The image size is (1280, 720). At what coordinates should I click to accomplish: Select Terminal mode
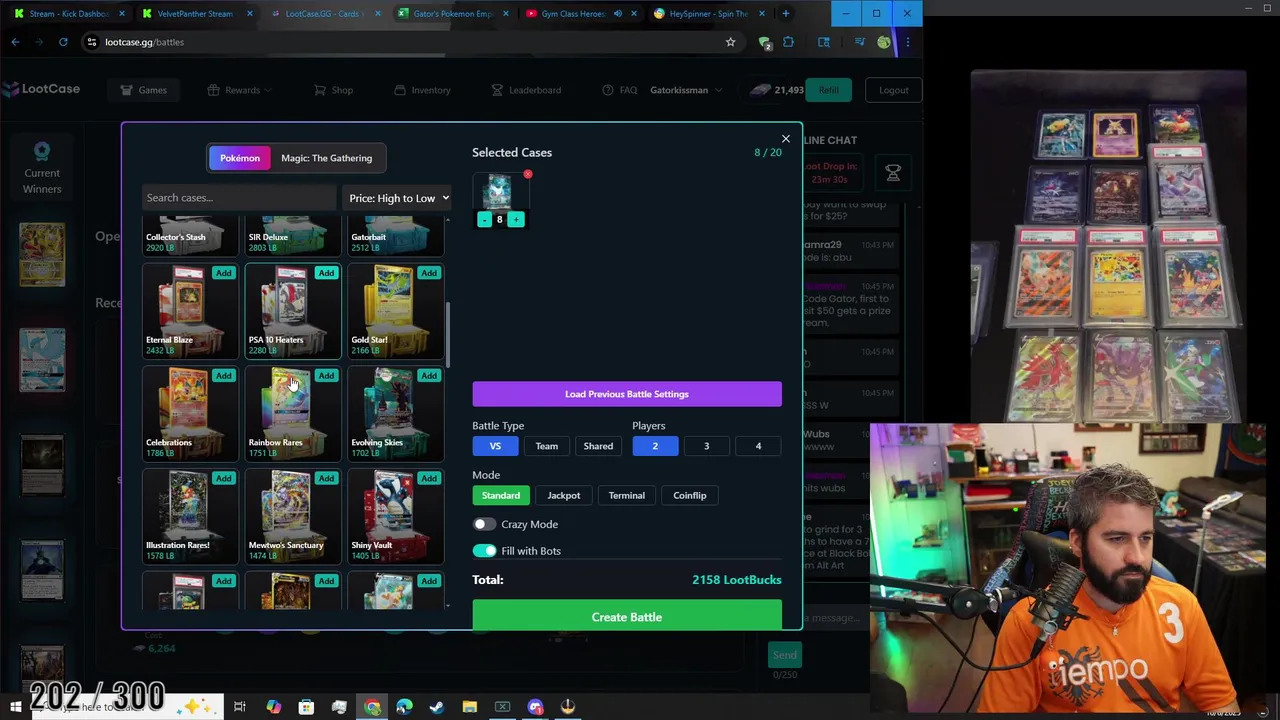(627, 496)
